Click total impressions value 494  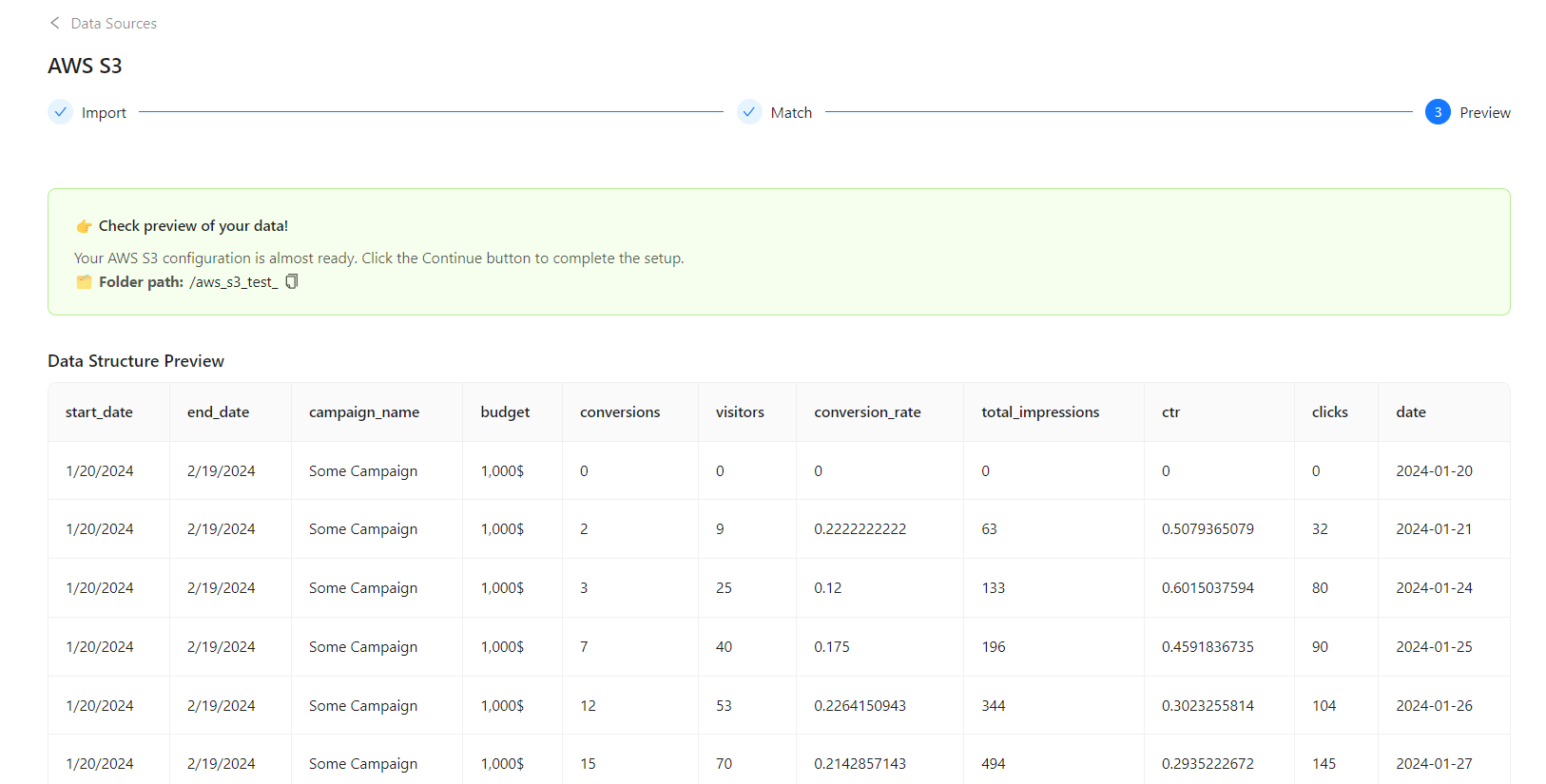point(993,764)
